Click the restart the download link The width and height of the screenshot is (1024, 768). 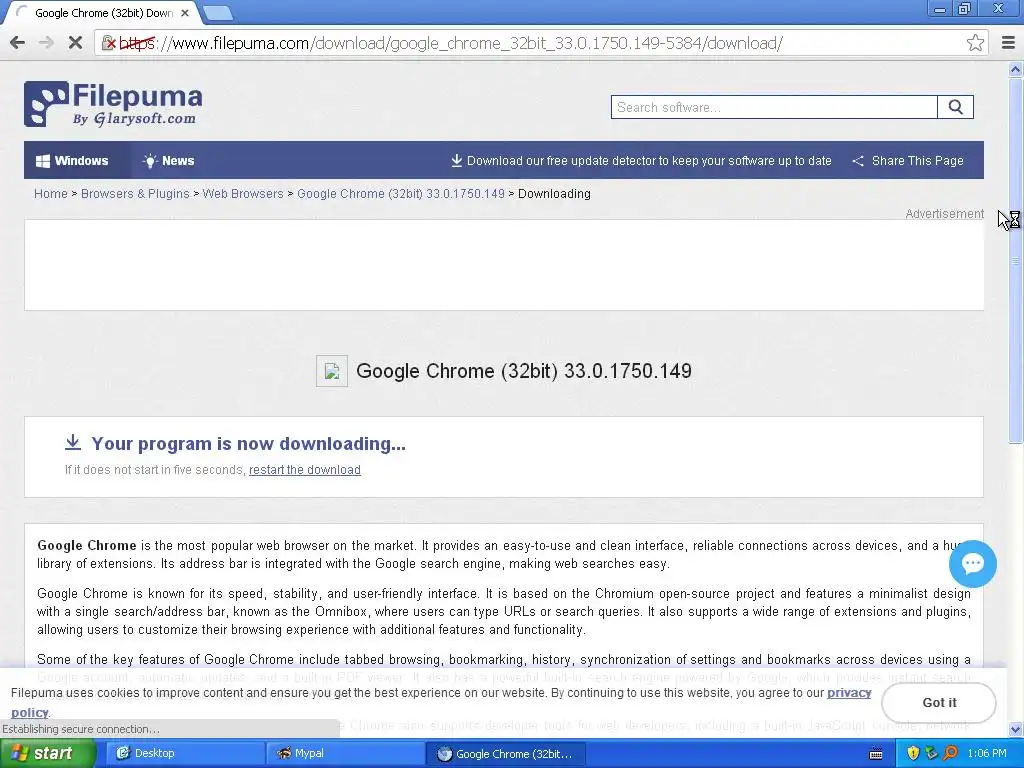[x=305, y=470]
